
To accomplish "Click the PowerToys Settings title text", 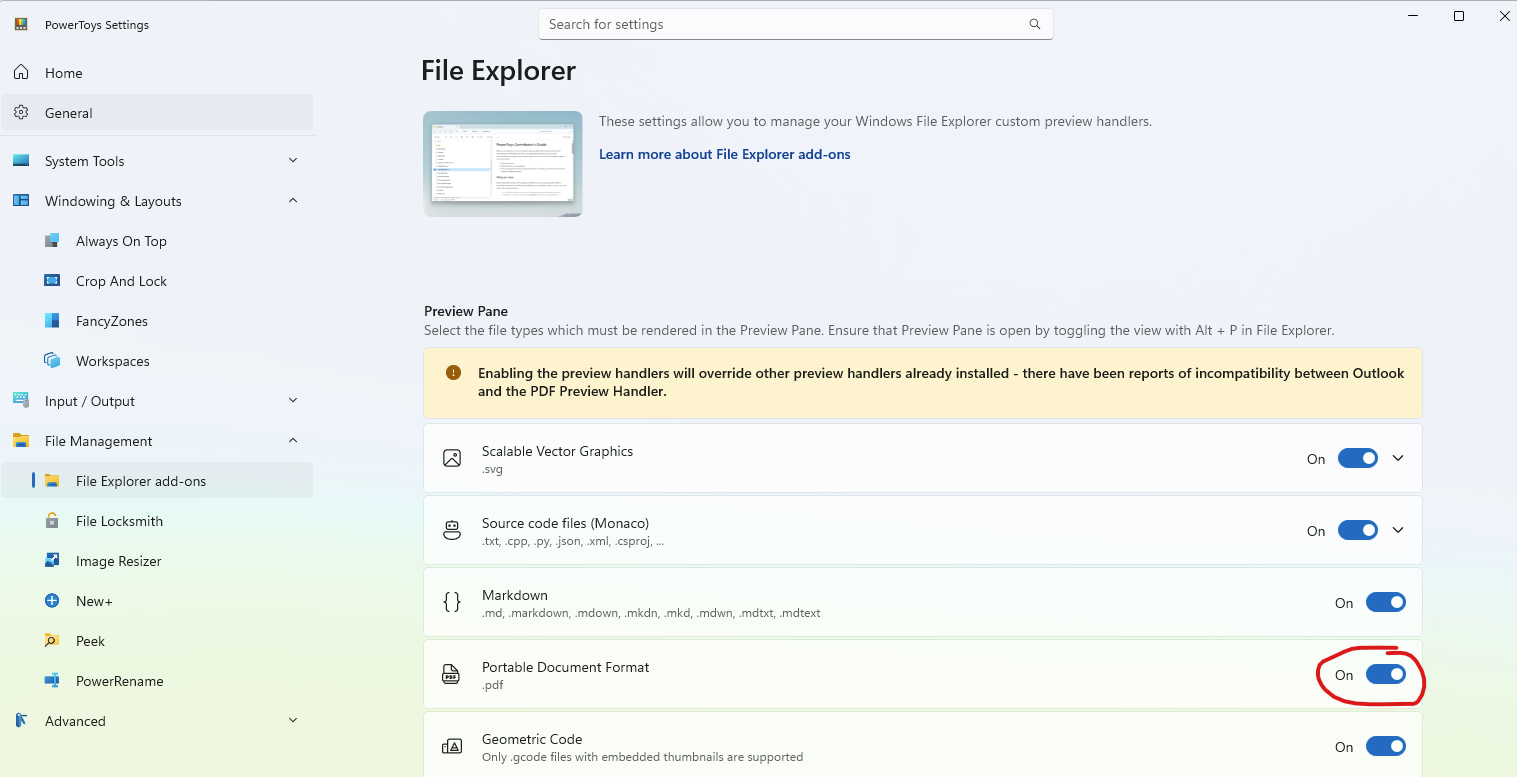I will click(x=97, y=25).
